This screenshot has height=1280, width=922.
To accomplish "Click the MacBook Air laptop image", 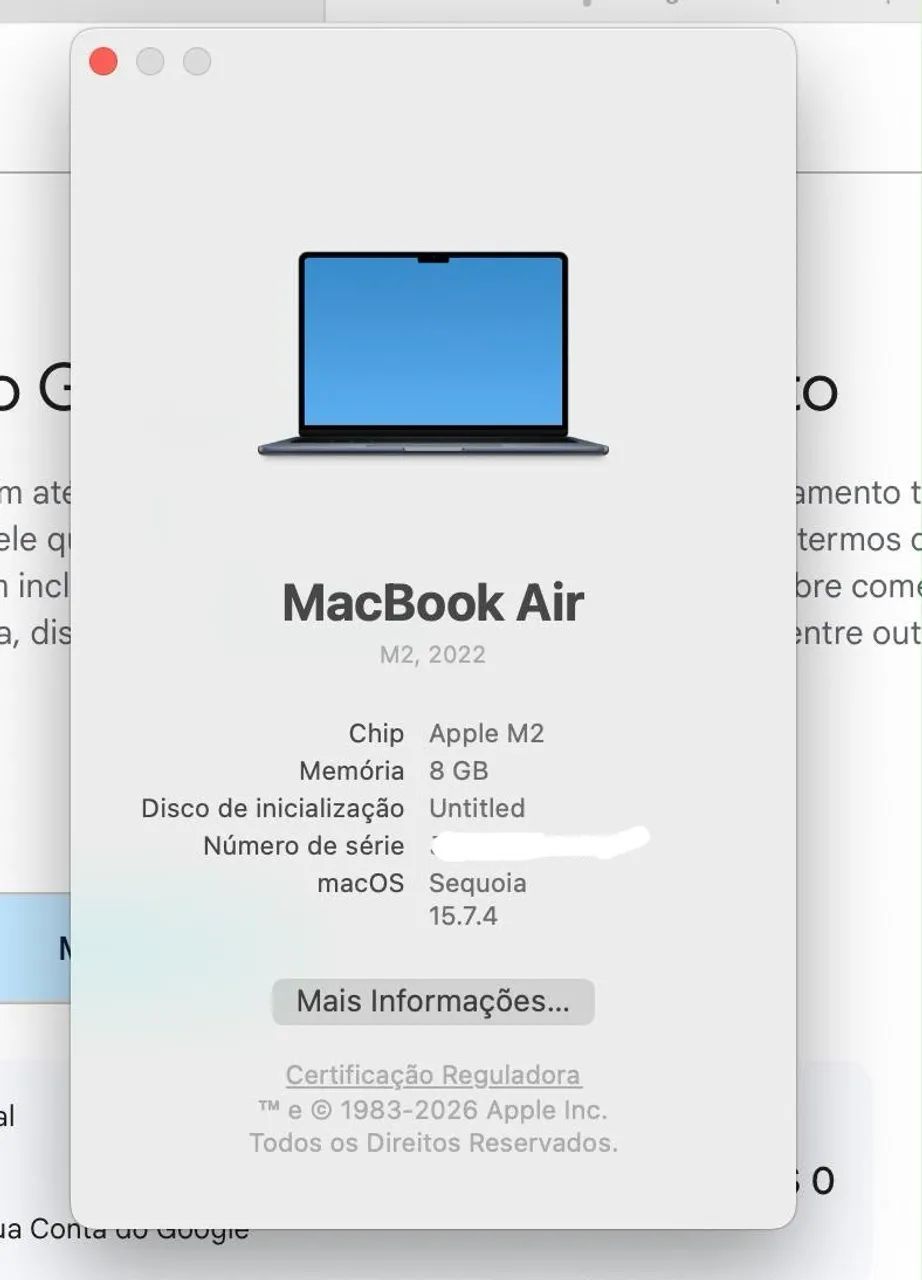I will tap(433, 354).
